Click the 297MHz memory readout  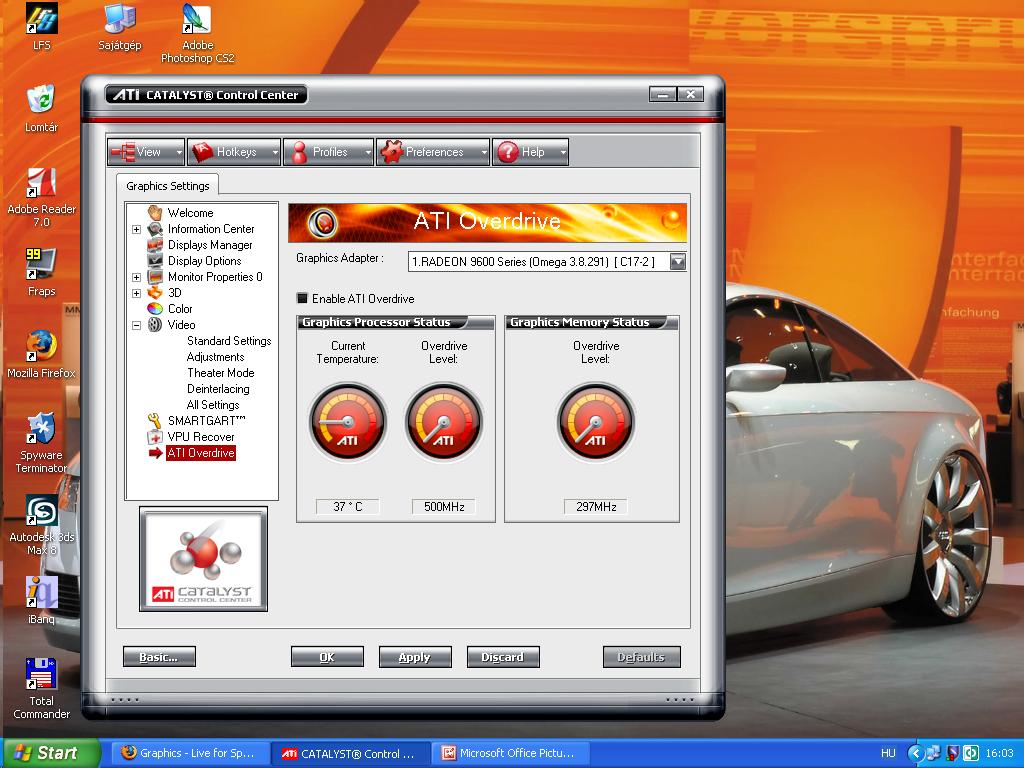pos(596,507)
